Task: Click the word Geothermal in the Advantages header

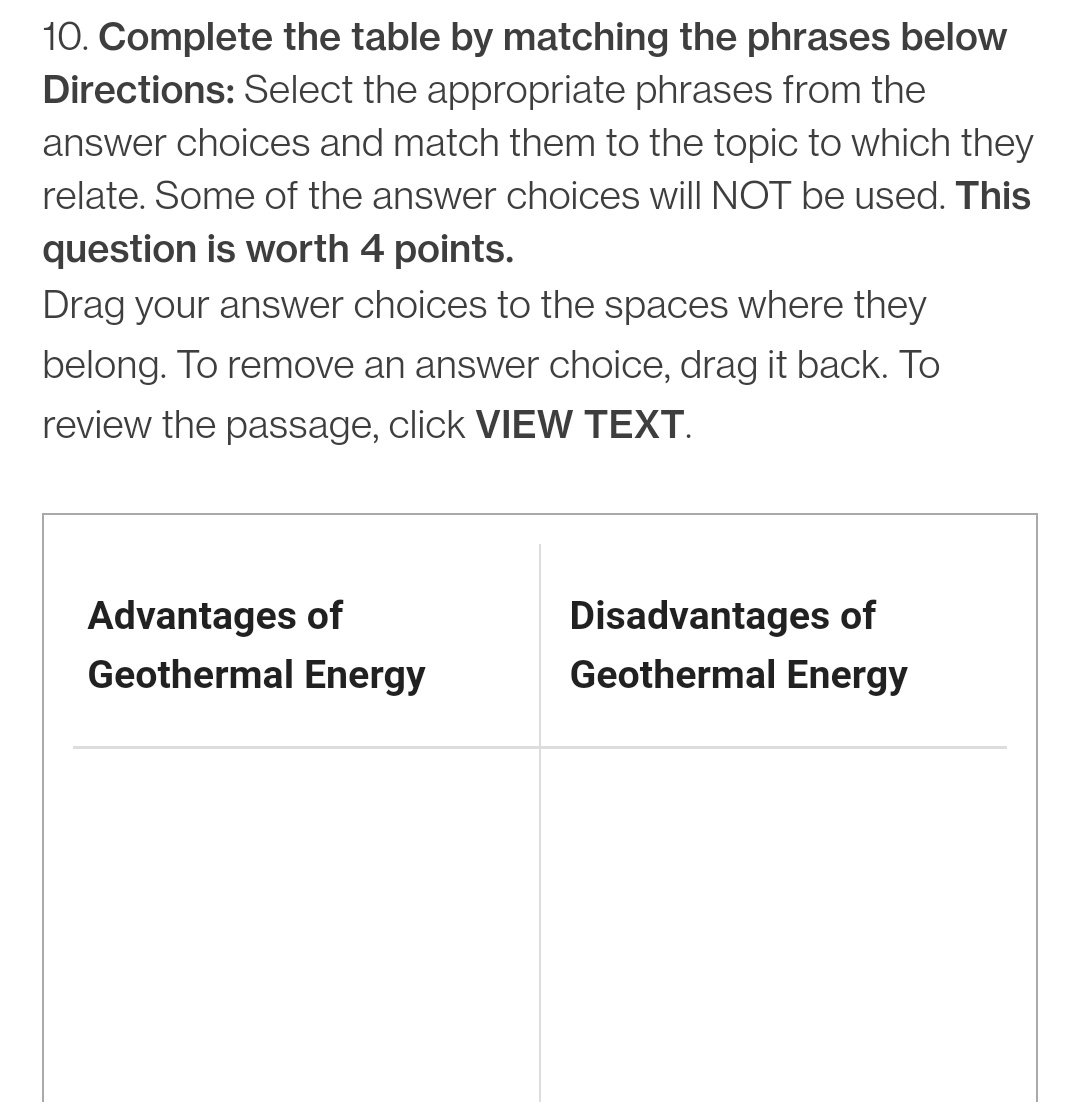Action: click(x=190, y=675)
